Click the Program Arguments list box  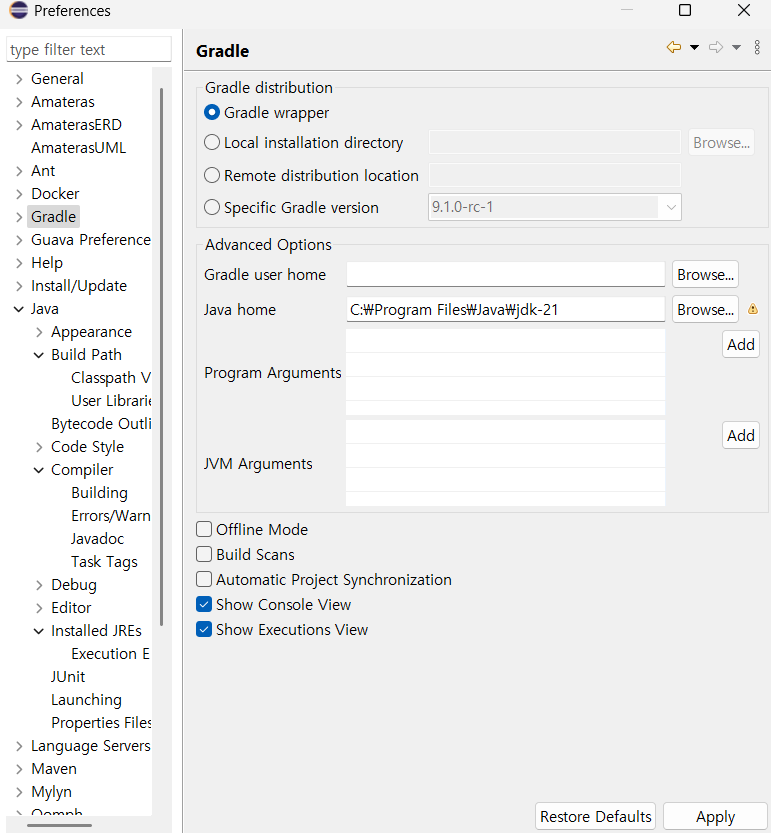505,372
